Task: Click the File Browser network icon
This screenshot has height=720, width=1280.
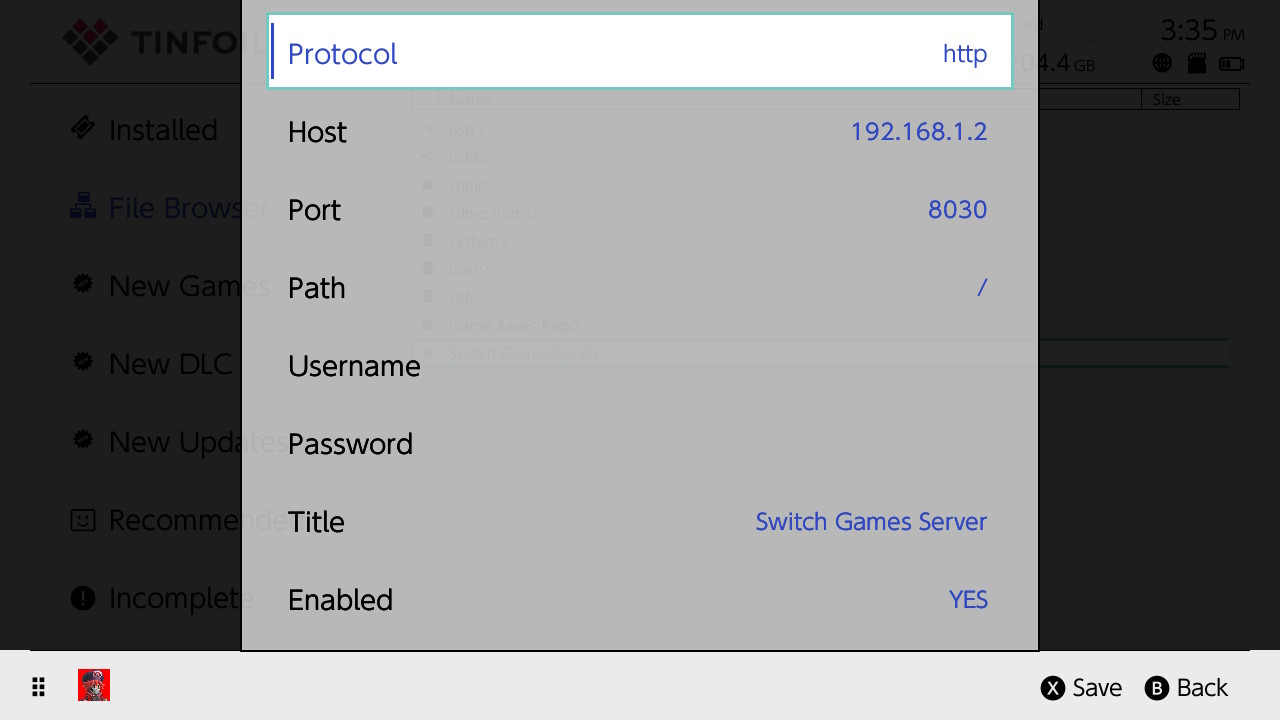Action: [x=83, y=207]
